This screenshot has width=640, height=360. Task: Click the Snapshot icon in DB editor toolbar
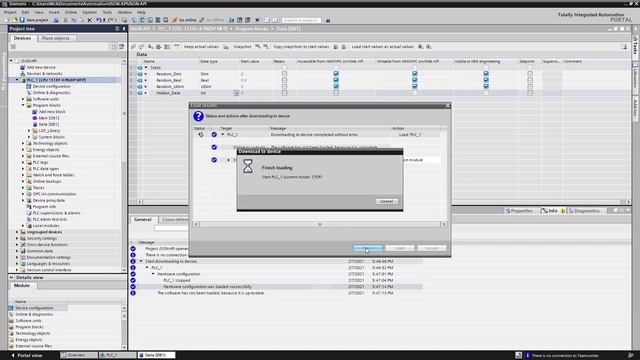(x=226, y=47)
